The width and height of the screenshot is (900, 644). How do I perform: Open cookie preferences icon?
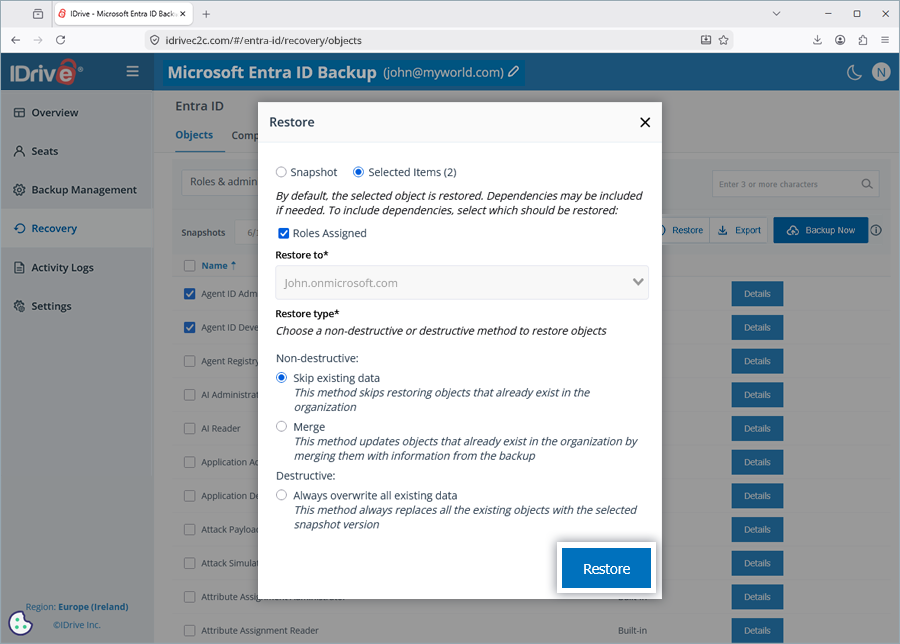click(21, 623)
